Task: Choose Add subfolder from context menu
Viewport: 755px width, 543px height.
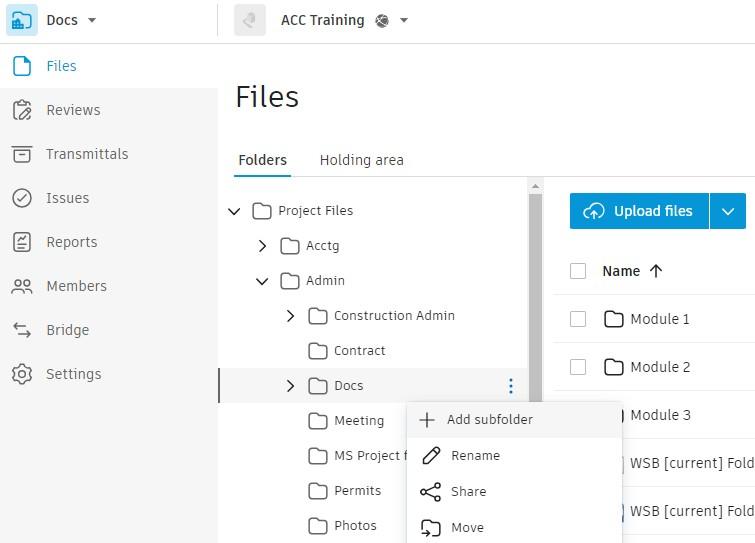Action: point(489,420)
